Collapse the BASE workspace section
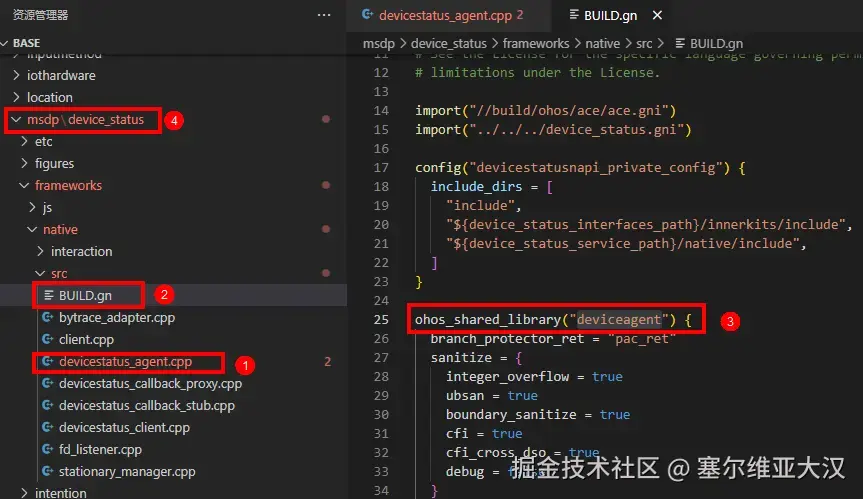This screenshot has height=499, width=863. (5, 43)
